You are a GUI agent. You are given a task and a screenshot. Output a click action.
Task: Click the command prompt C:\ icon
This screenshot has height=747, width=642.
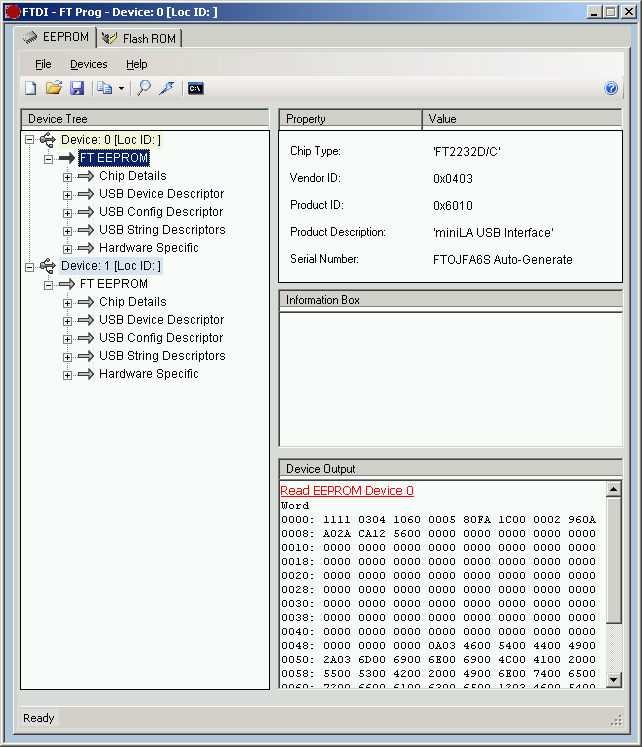(196, 89)
